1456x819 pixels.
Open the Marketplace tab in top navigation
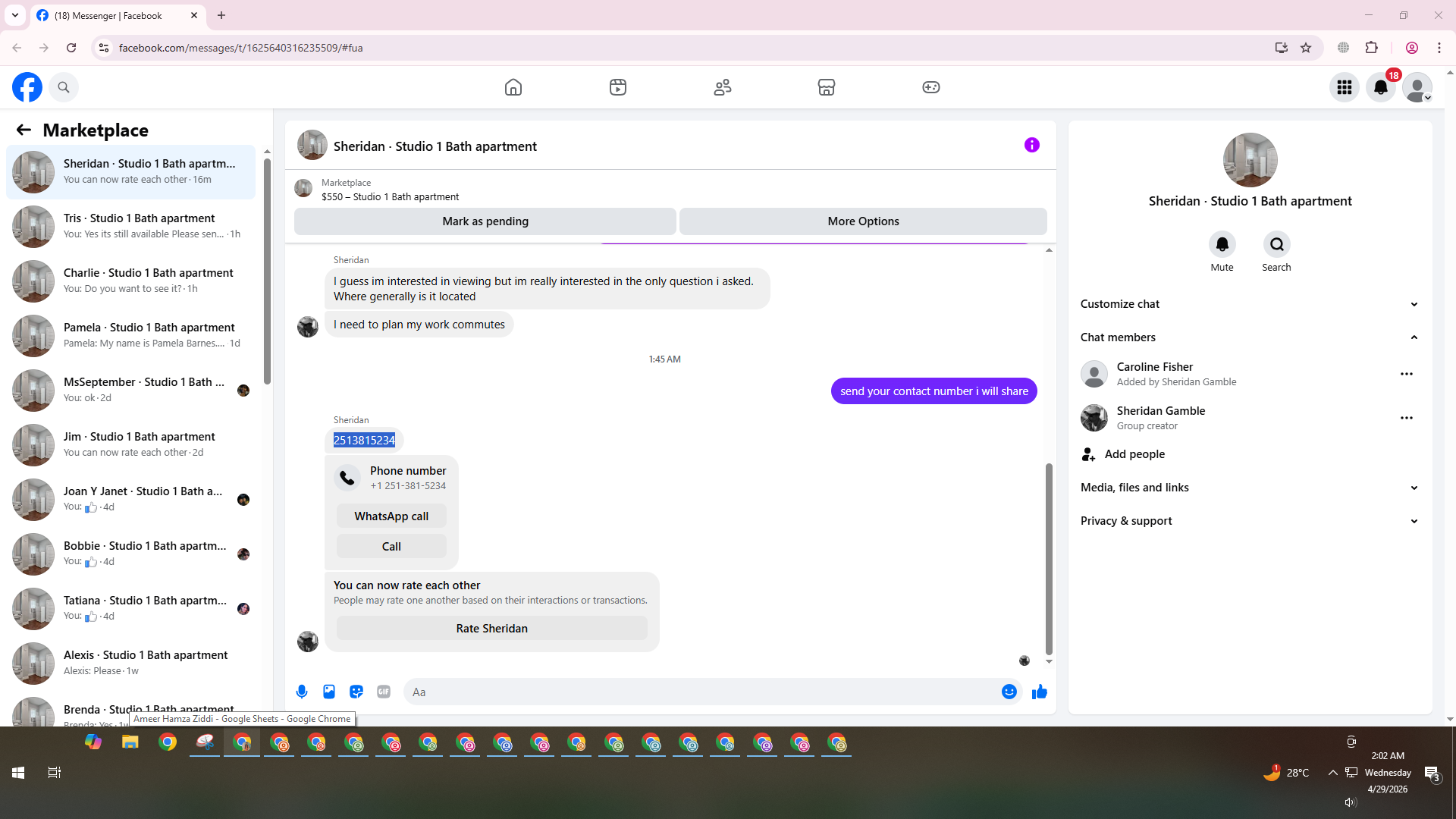(826, 87)
